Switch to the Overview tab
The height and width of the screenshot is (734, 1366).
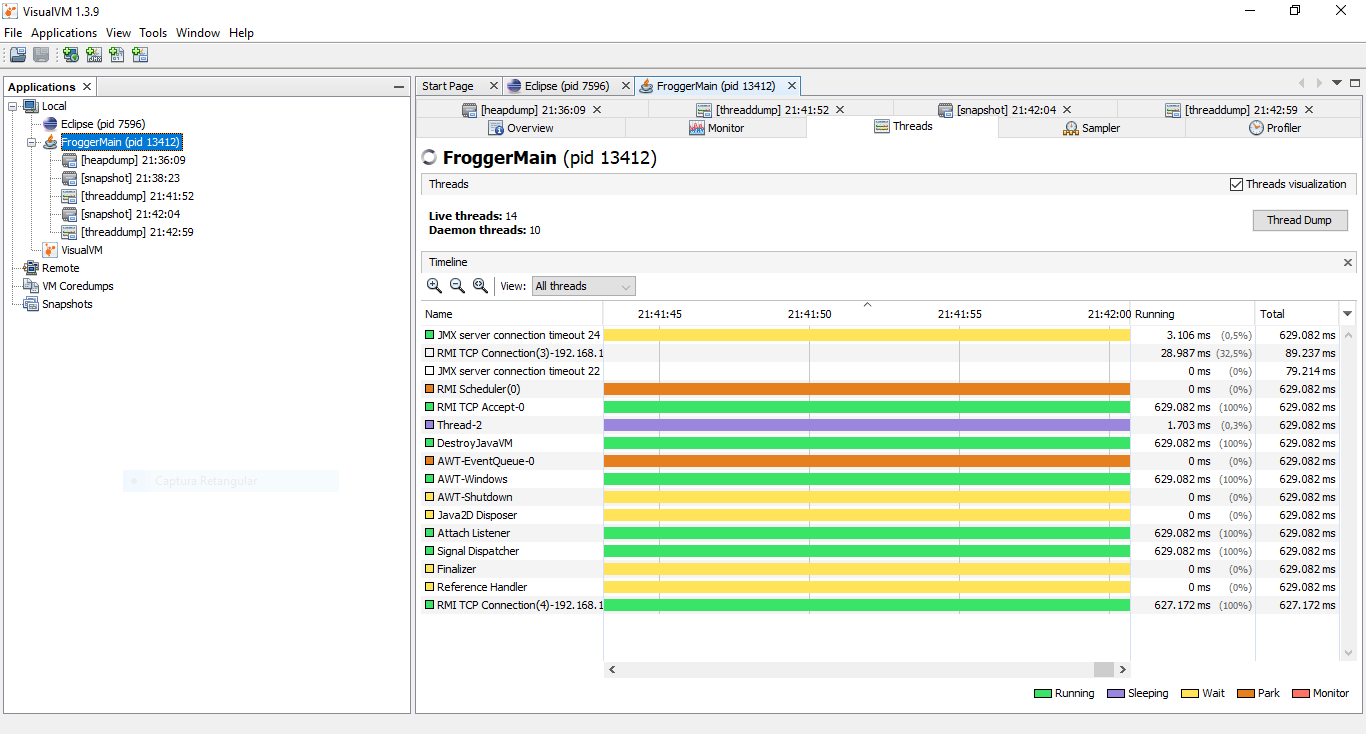click(521, 128)
